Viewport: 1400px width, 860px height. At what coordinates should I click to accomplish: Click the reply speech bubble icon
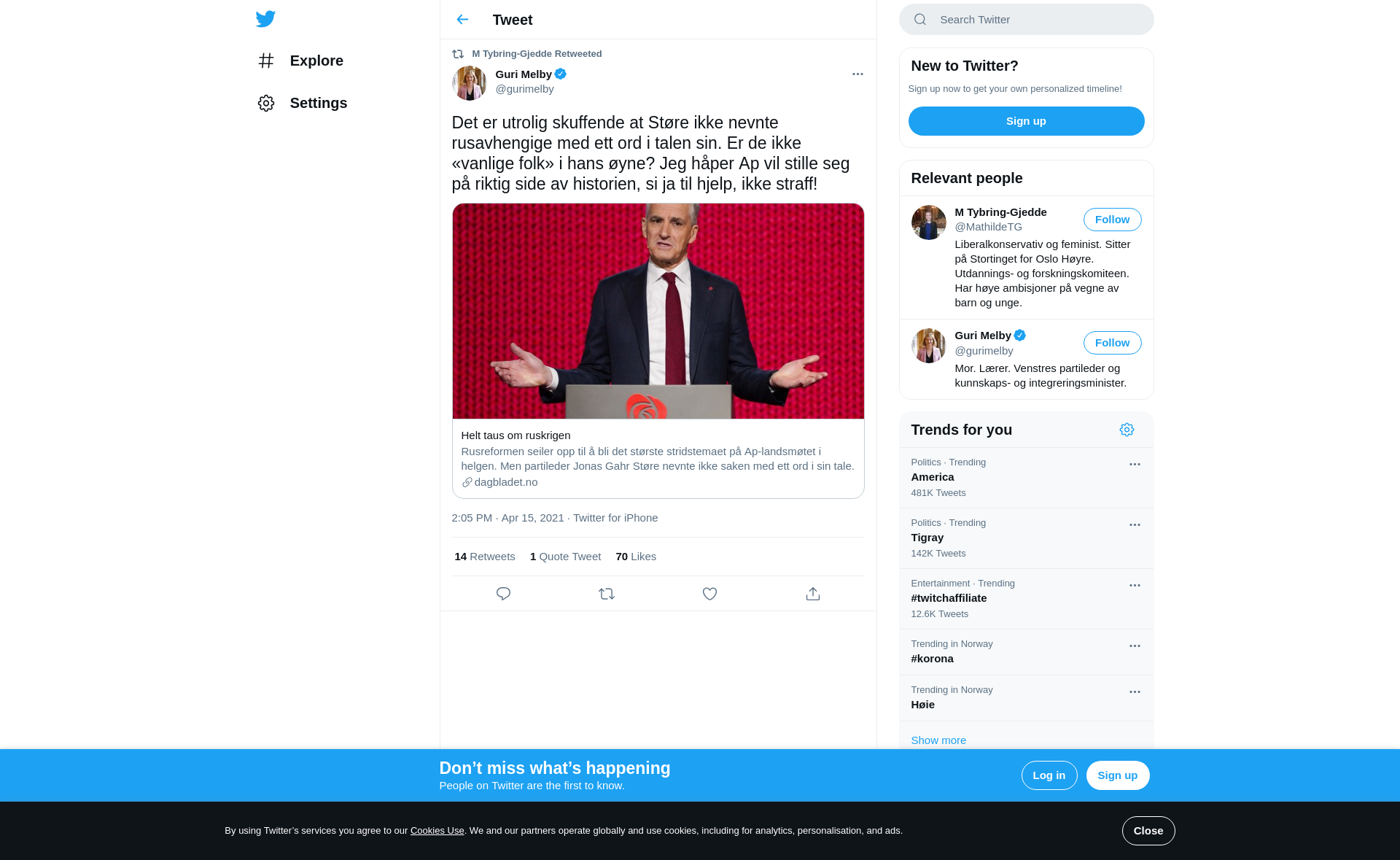(503, 594)
